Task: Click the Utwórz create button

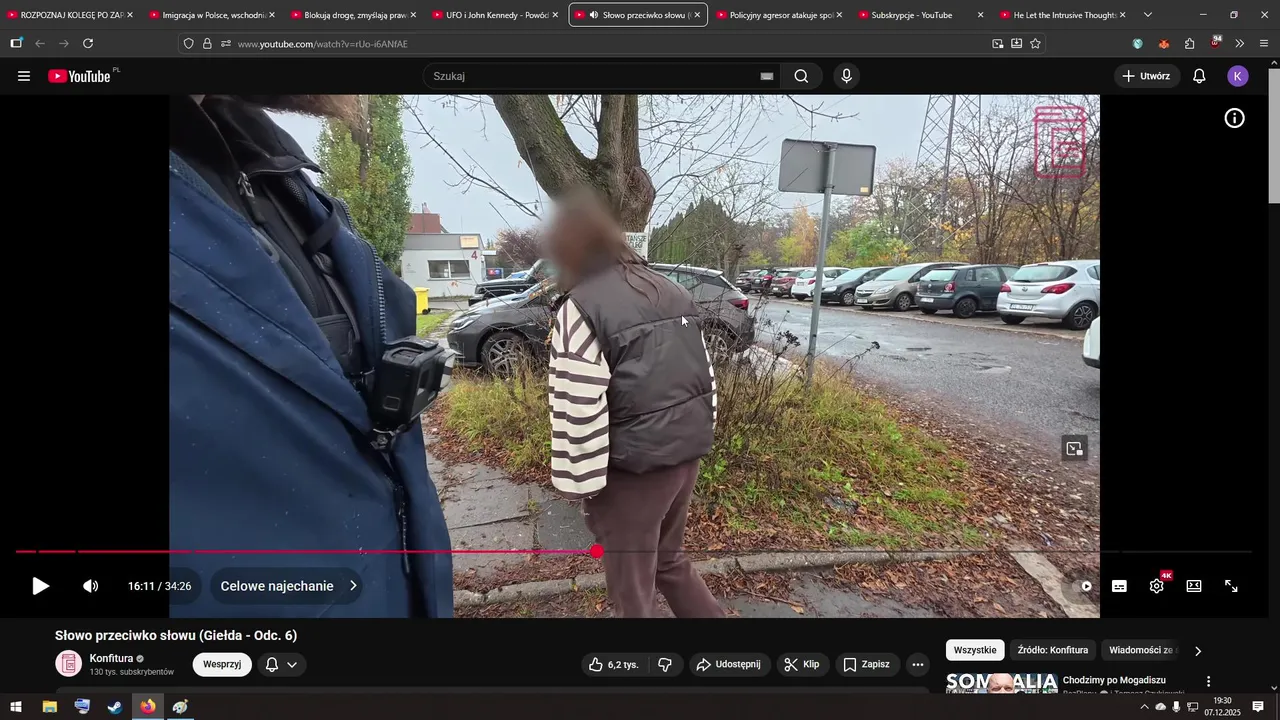Action: coord(1146,76)
